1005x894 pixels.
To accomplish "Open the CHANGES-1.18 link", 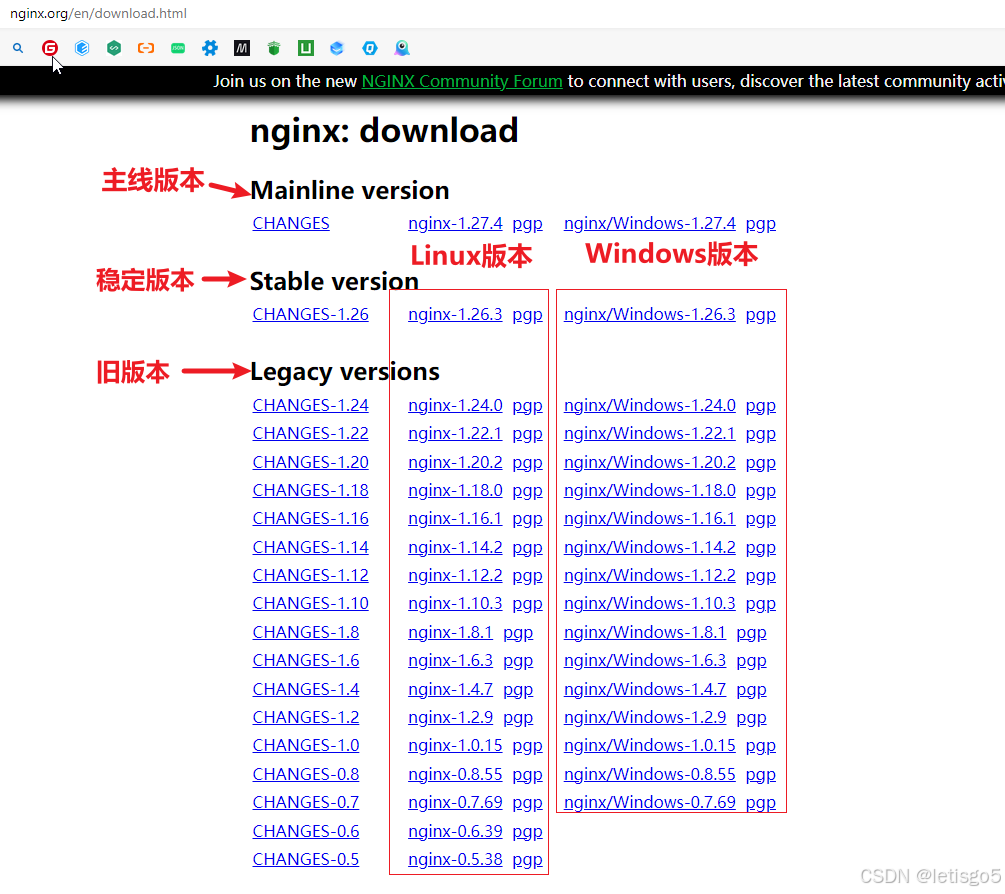I will point(311,491).
